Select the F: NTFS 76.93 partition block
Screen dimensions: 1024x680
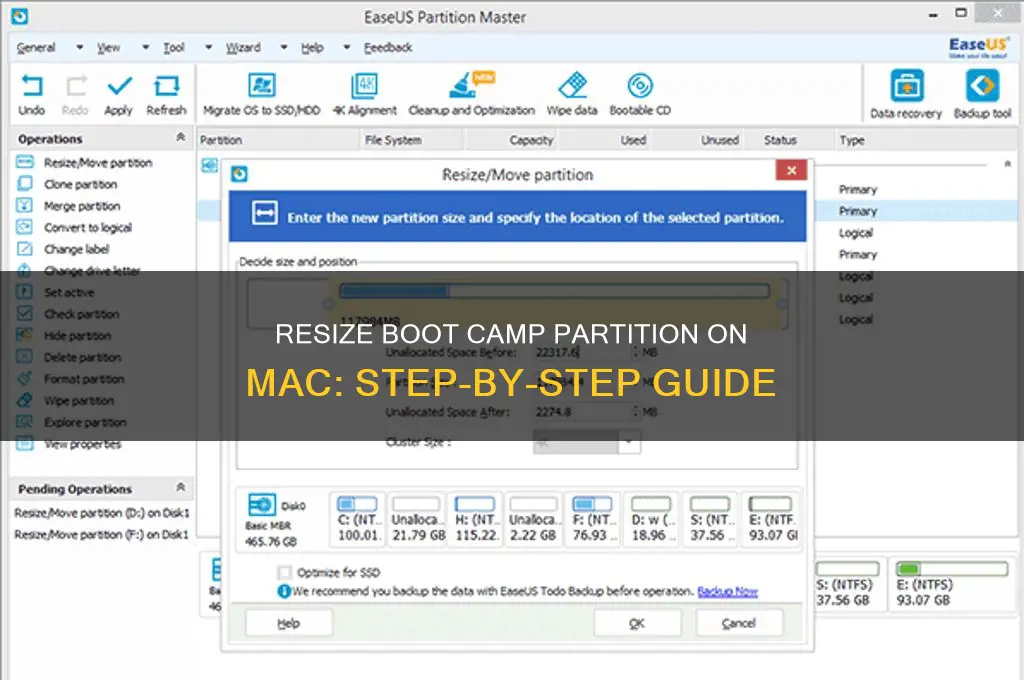[x=593, y=520]
